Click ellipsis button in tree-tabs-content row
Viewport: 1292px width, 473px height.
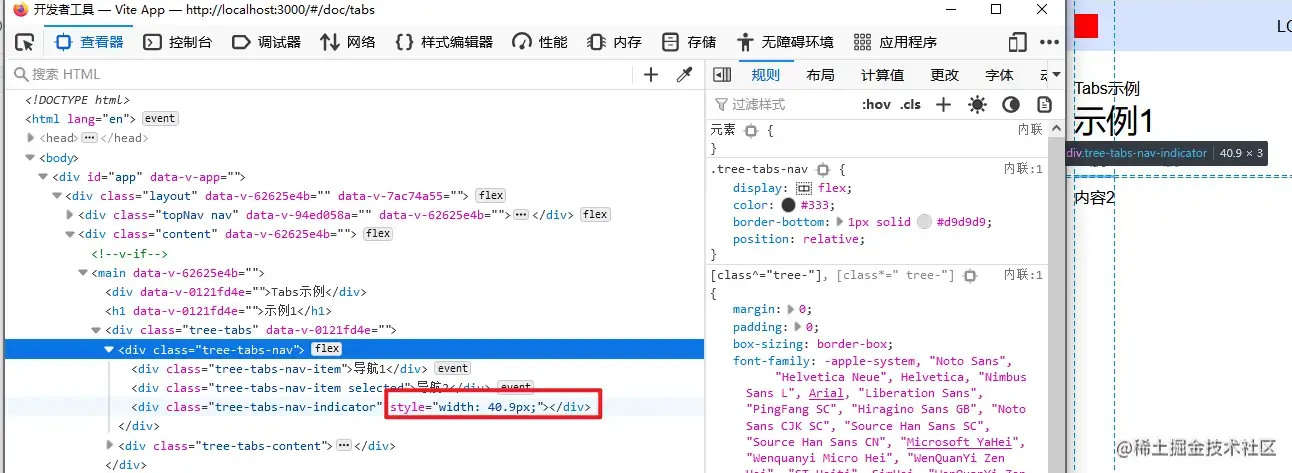click(344, 445)
